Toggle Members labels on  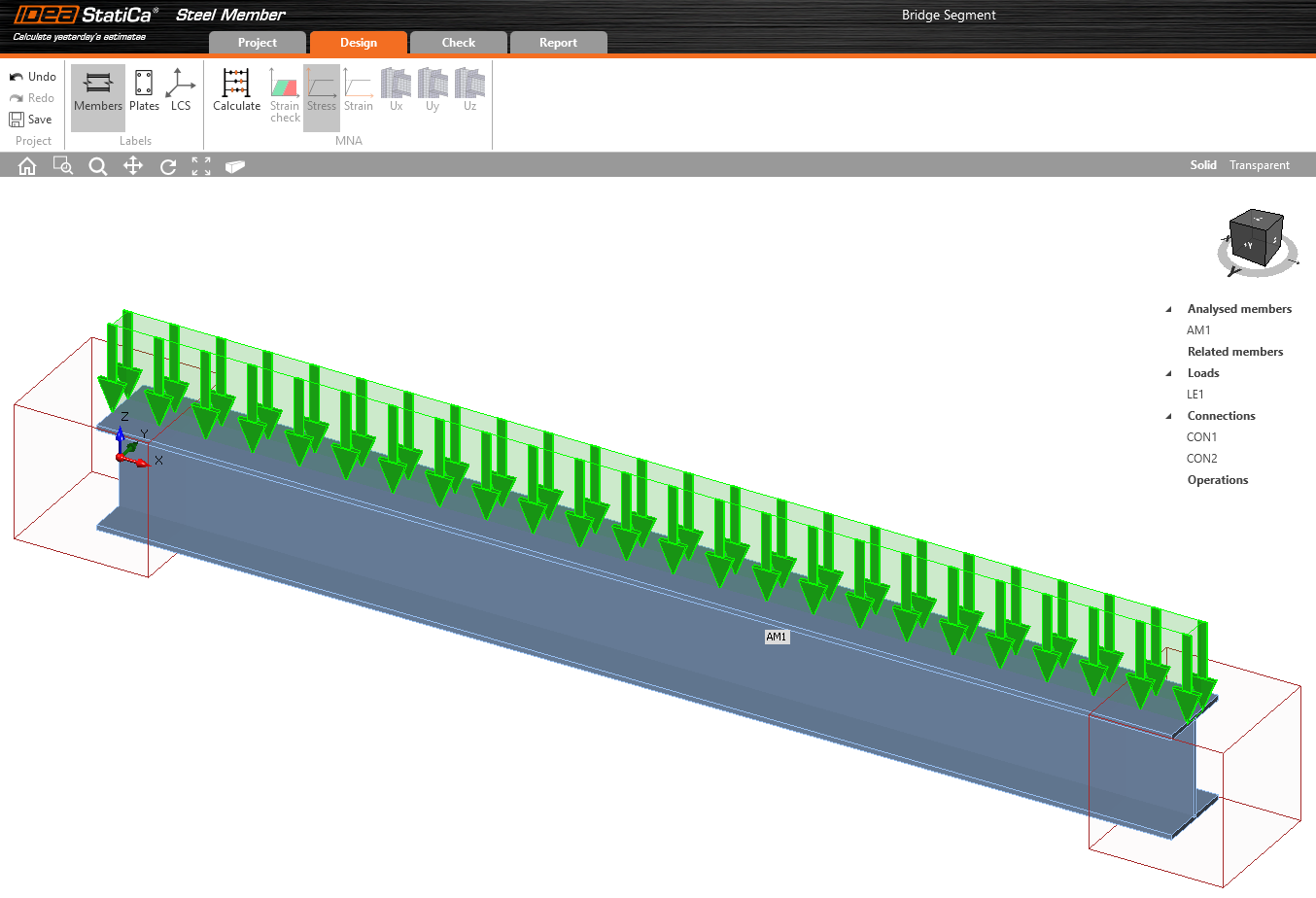(98, 91)
